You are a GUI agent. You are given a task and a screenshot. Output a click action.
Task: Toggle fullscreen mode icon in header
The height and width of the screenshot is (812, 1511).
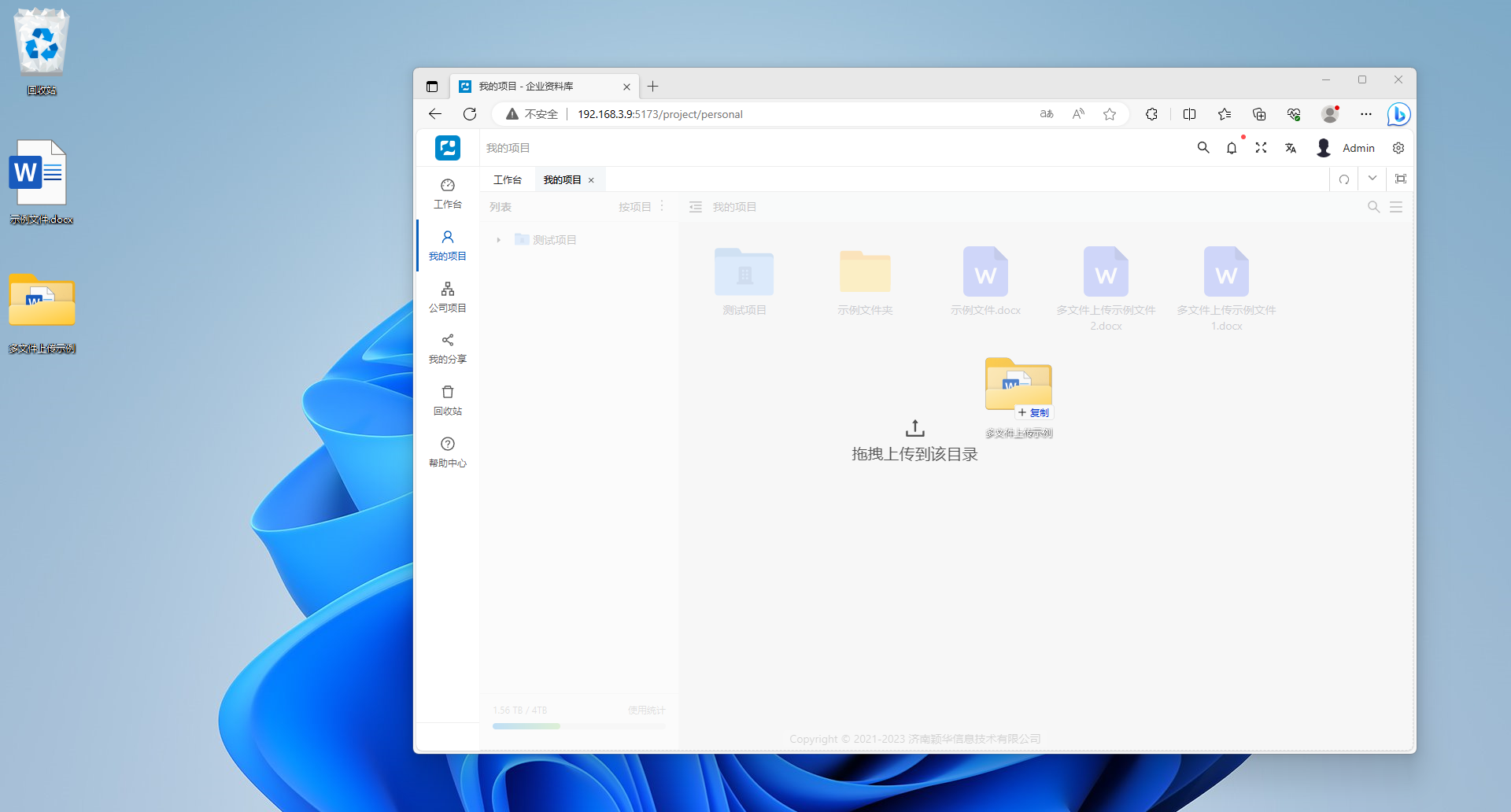tap(1261, 148)
